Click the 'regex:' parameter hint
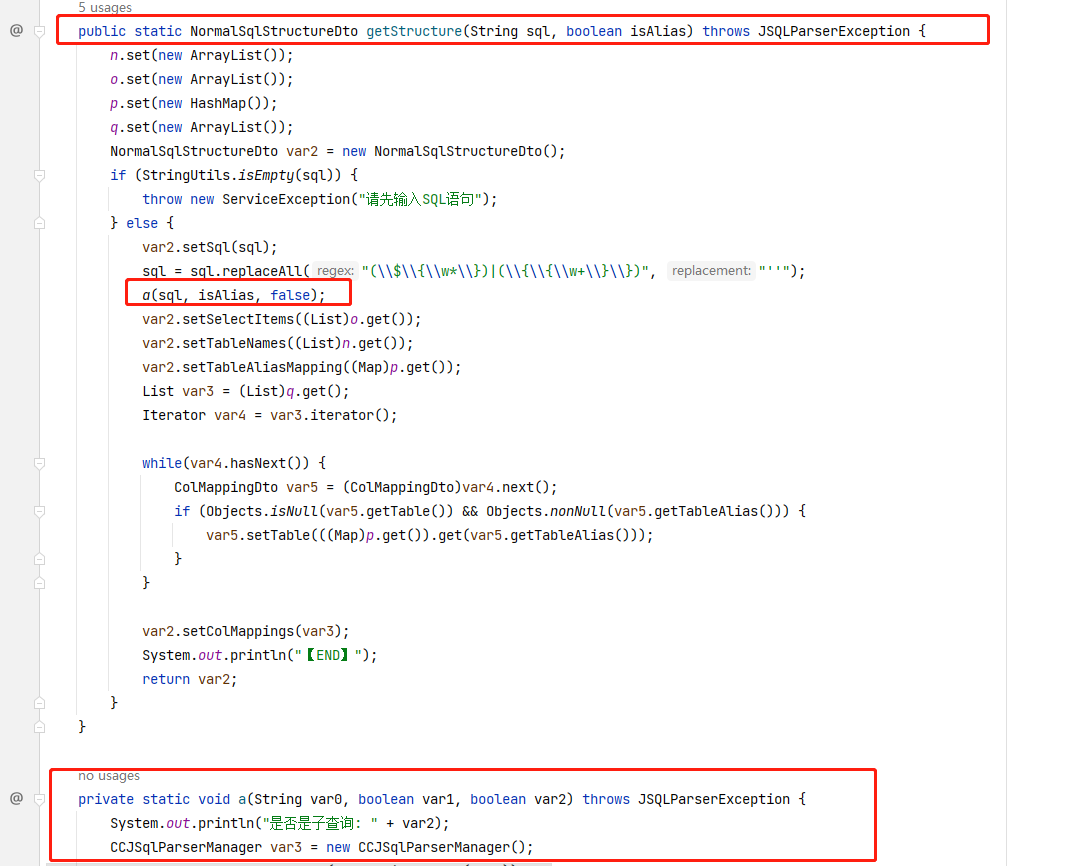 point(335,271)
